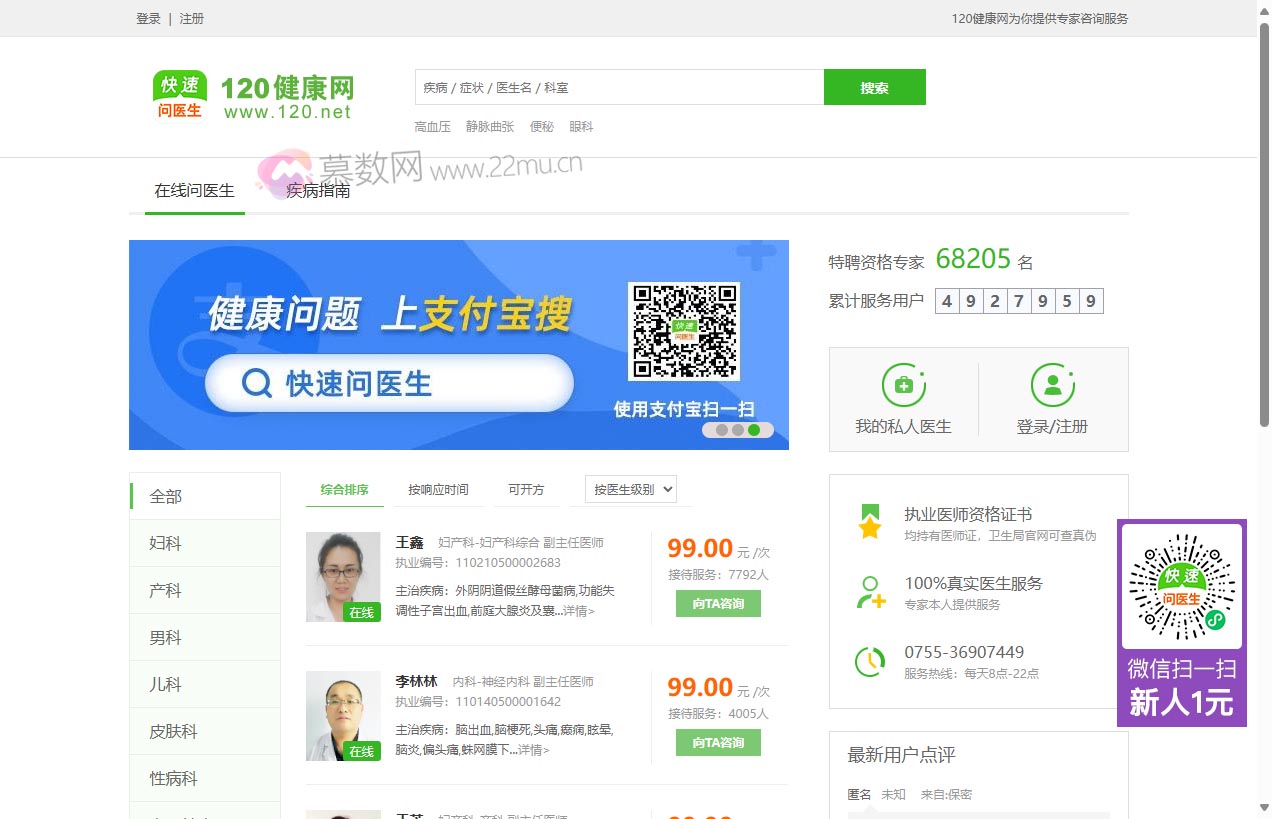Click the 登录/注册 person icon
Image resolution: width=1272 pixels, height=819 pixels.
[1053, 383]
